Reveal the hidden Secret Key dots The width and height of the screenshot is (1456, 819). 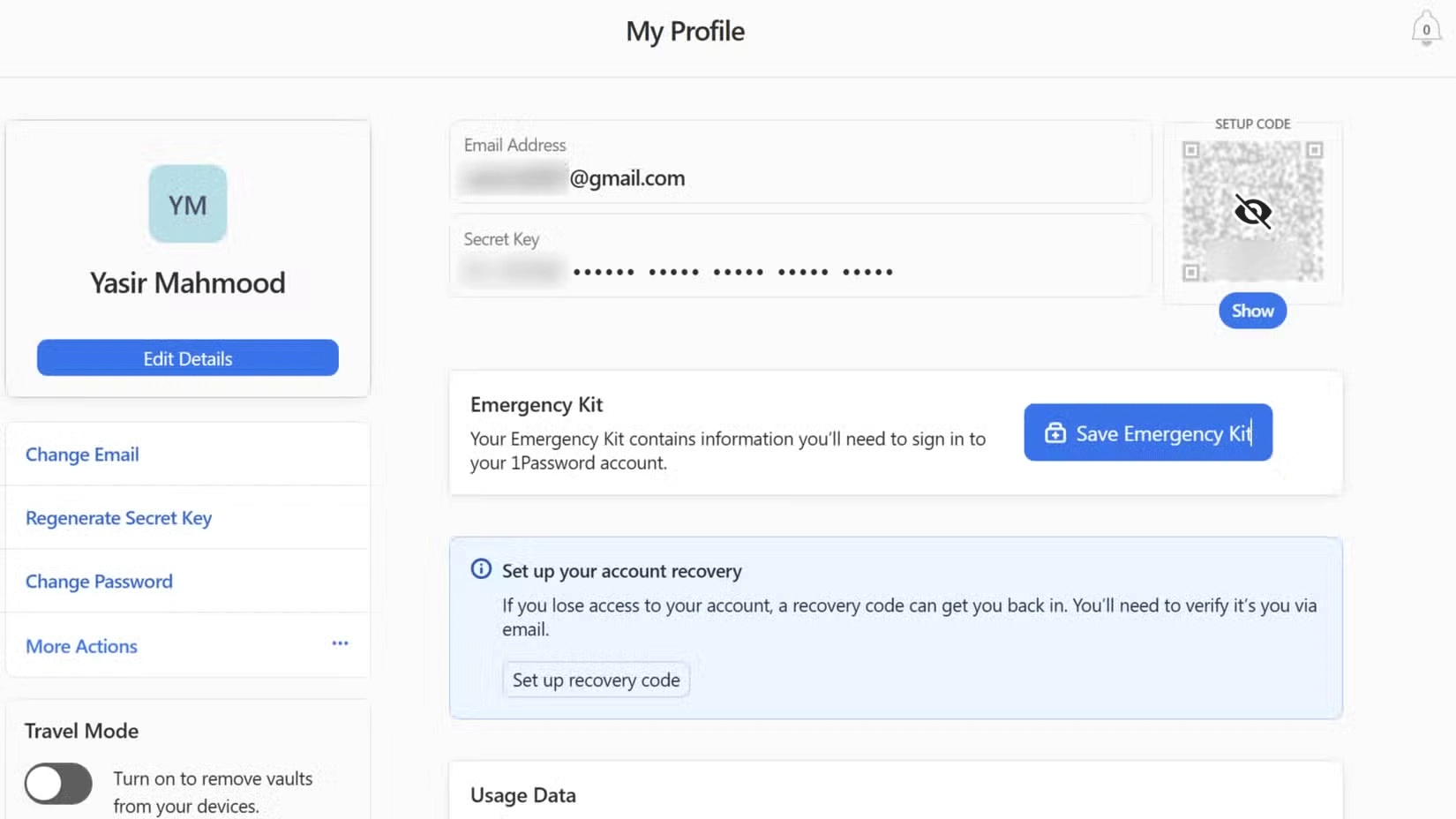[732, 271]
